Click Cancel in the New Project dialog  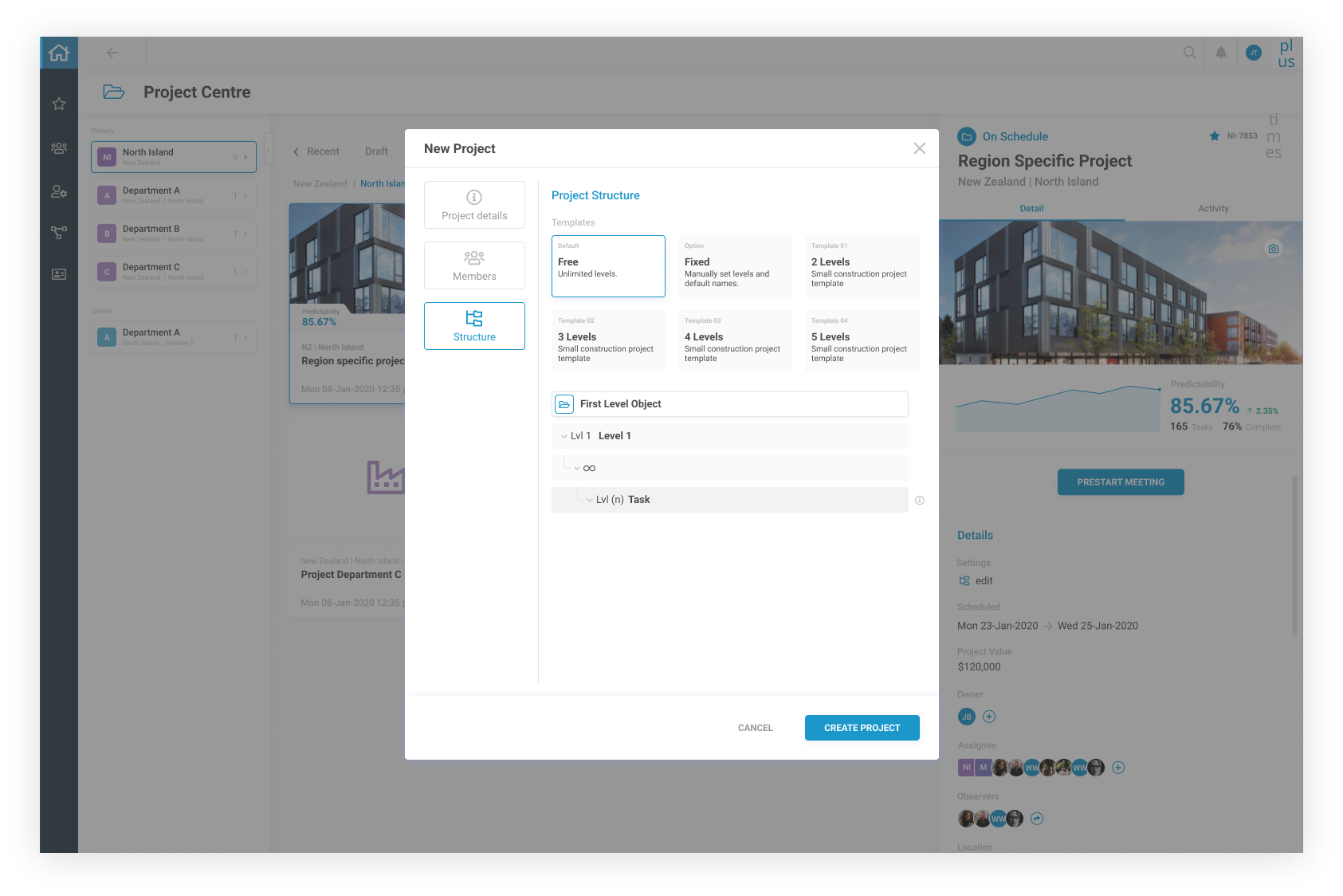(x=755, y=728)
